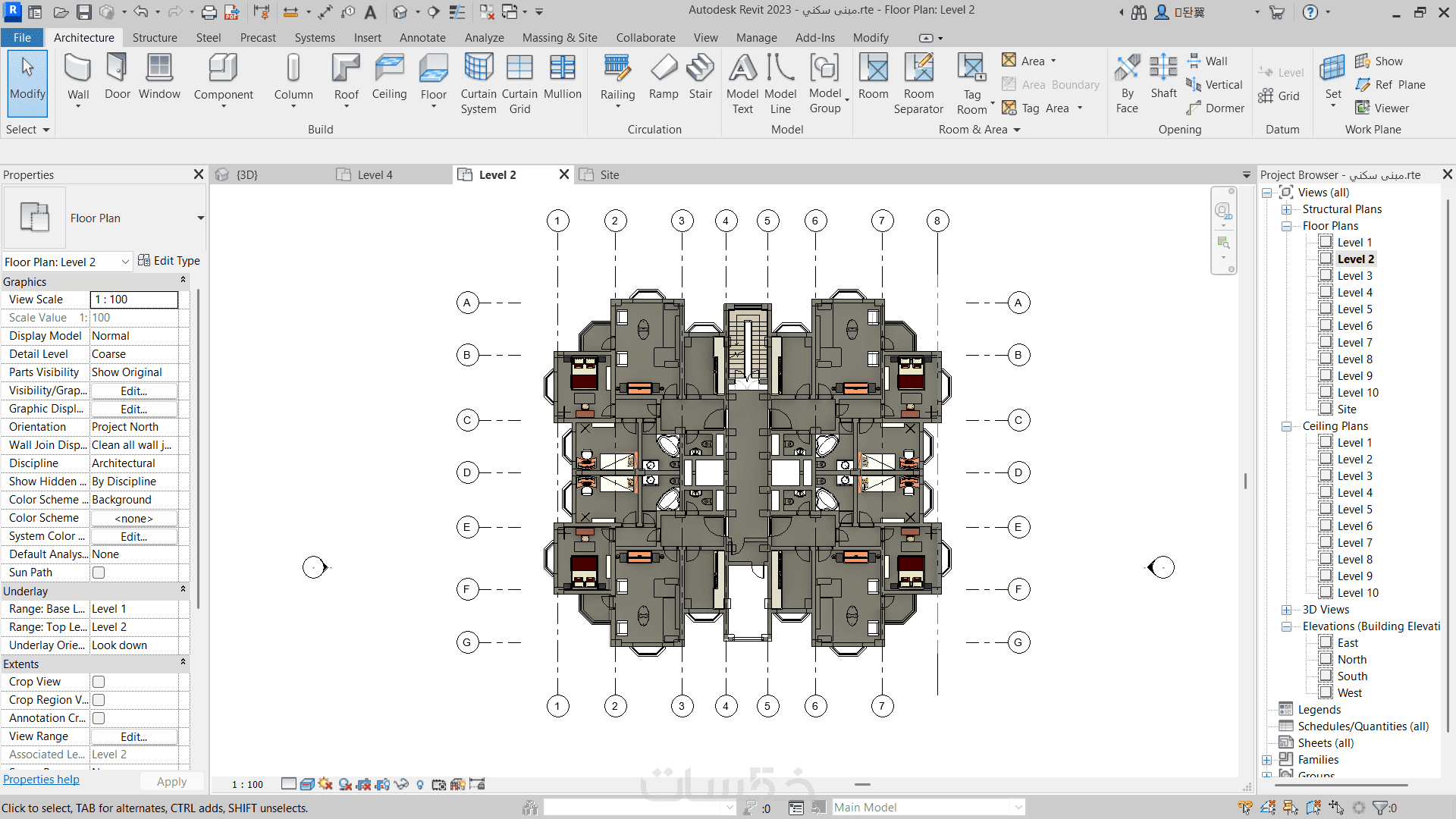Open the Properties help link
Image resolution: width=1456 pixels, height=819 pixels.
tap(41, 780)
